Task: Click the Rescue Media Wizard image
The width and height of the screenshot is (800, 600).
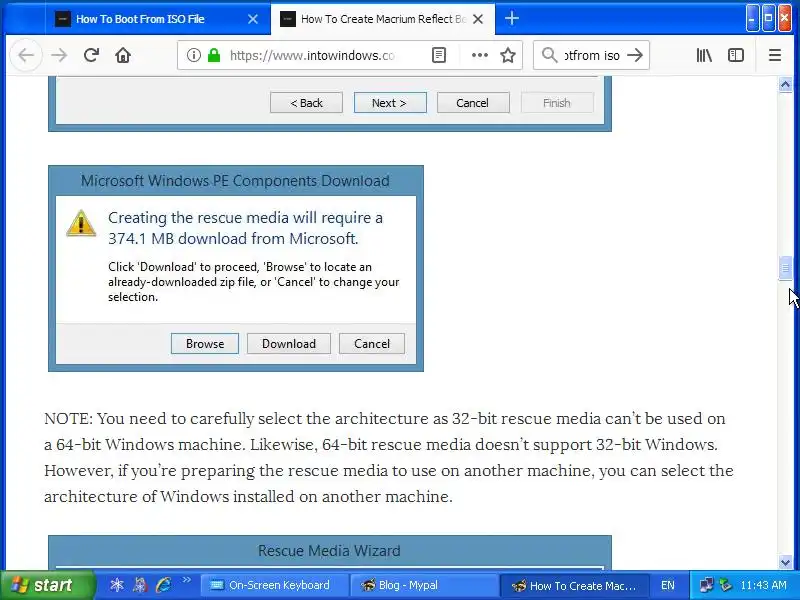Action: [330, 553]
